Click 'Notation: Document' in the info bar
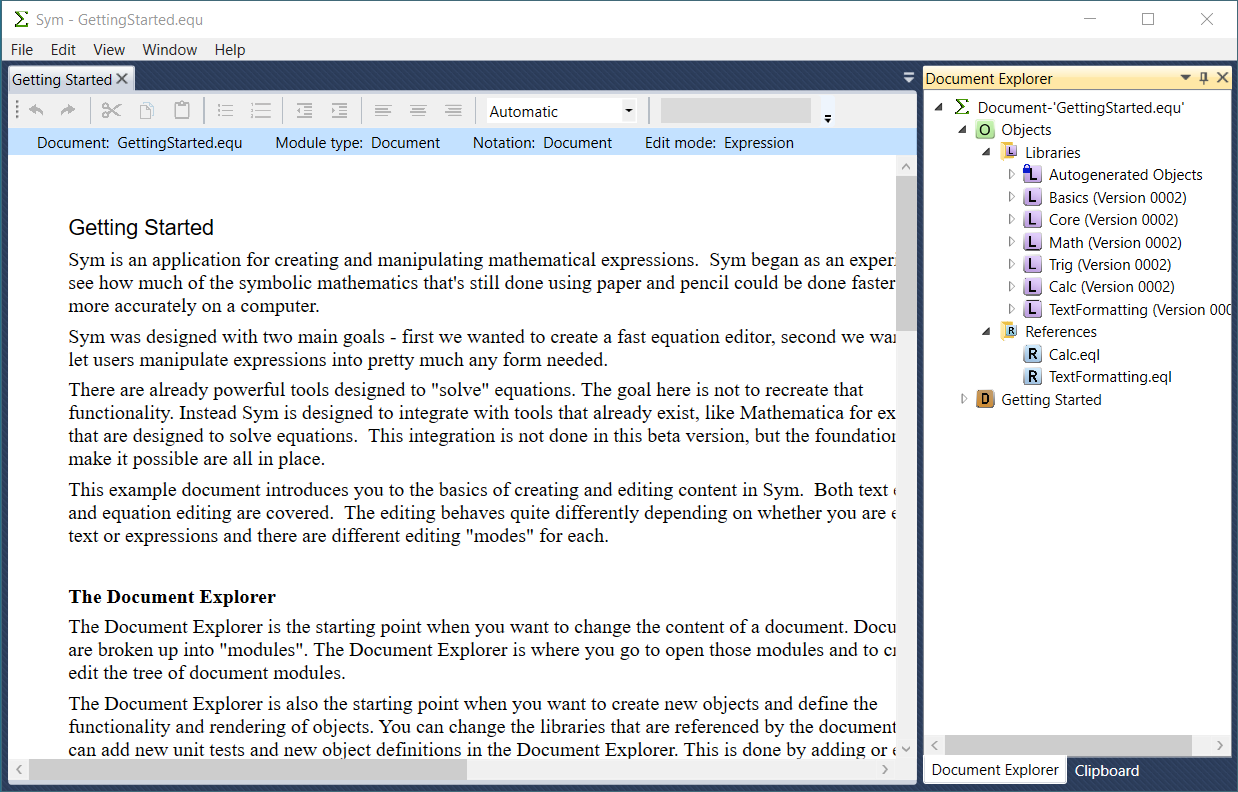 (542, 143)
